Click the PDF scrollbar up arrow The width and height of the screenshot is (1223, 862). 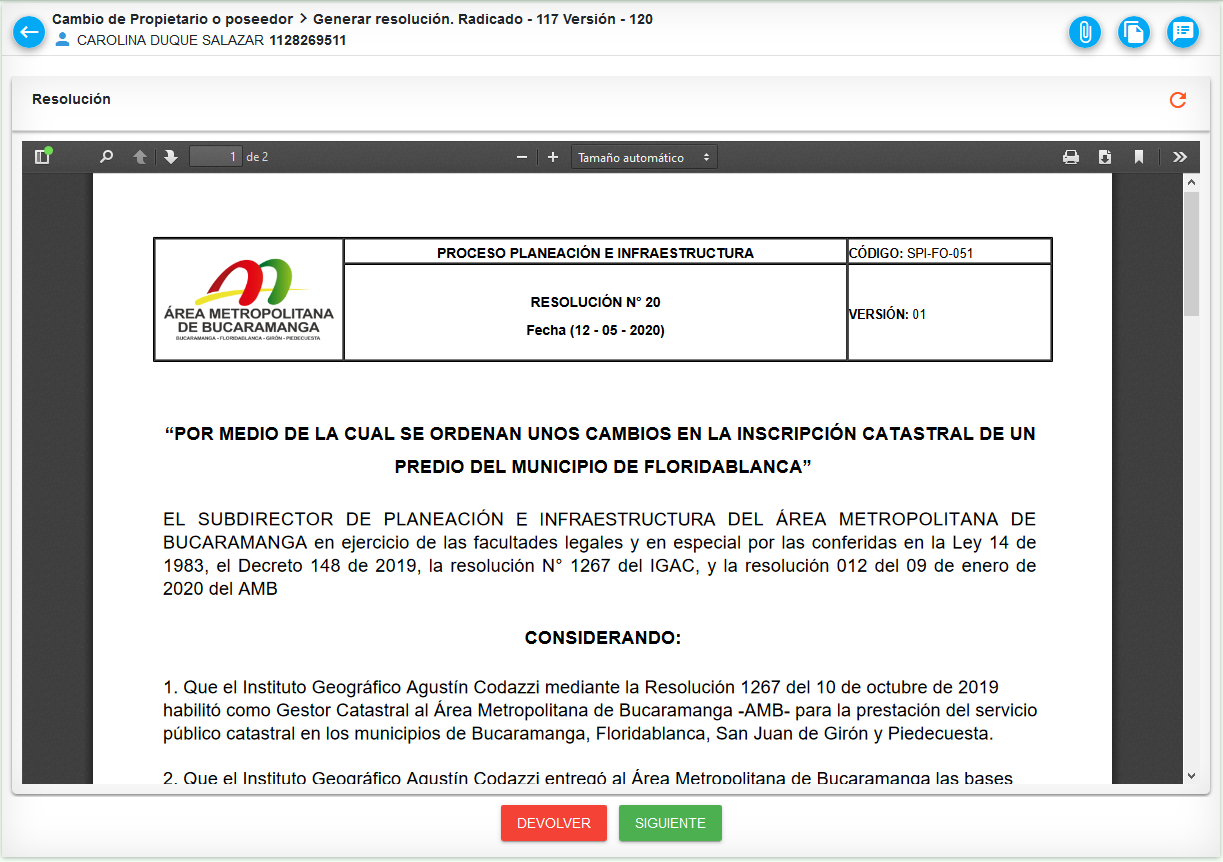(x=1191, y=182)
